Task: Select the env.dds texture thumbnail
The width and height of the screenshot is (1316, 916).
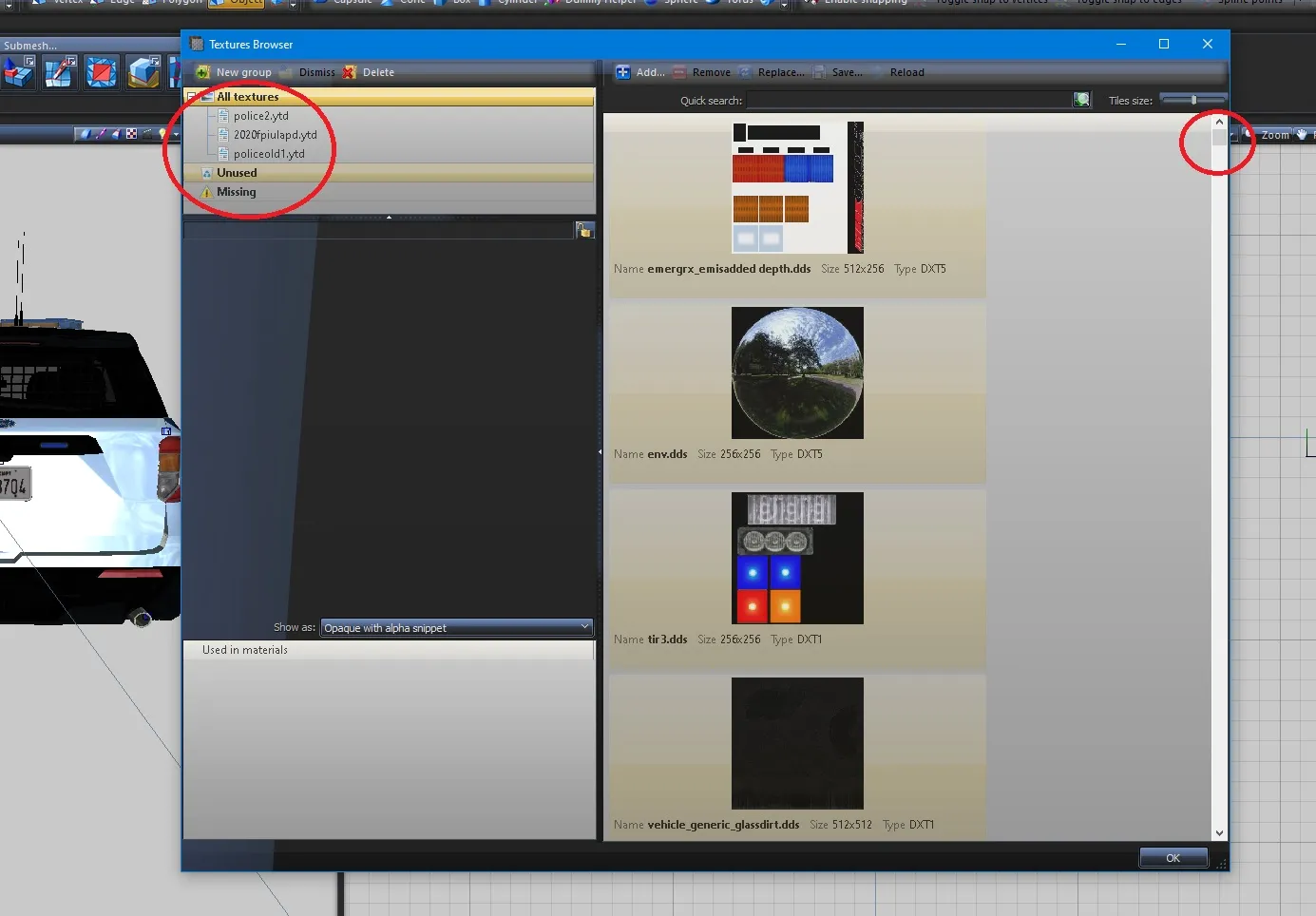Action: (797, 372)
